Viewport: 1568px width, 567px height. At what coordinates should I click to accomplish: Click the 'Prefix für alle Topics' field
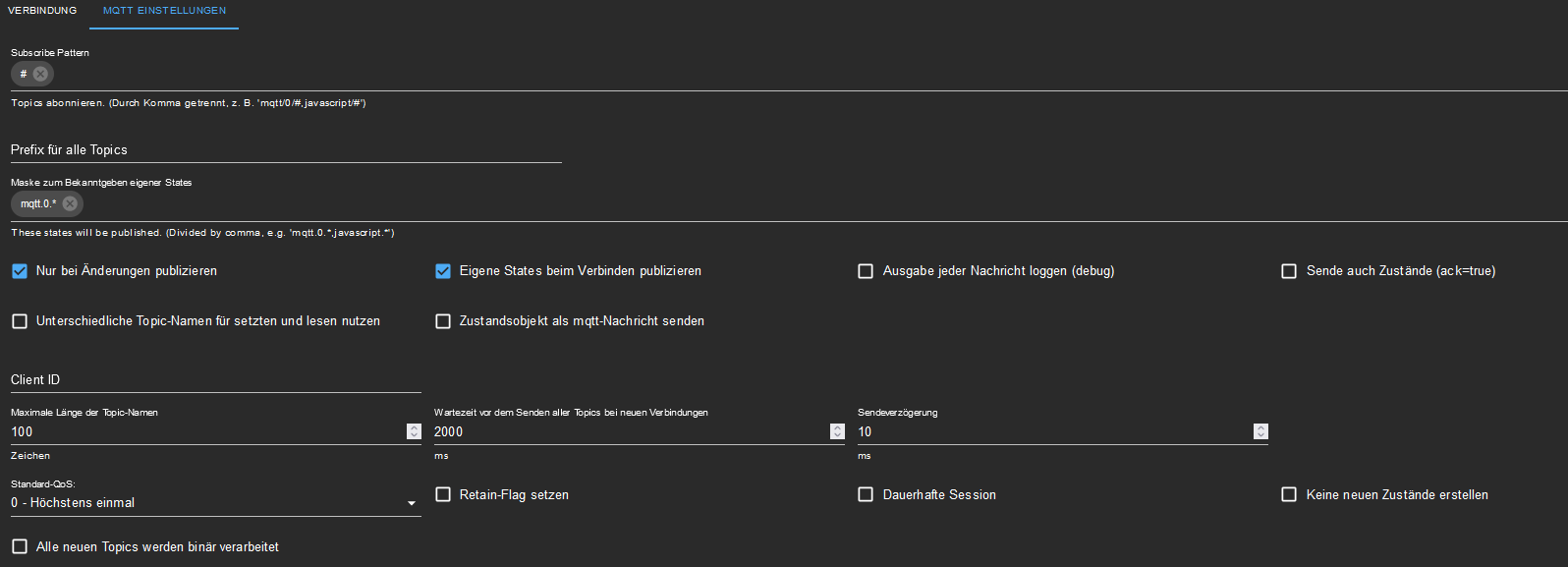[285, 150]
